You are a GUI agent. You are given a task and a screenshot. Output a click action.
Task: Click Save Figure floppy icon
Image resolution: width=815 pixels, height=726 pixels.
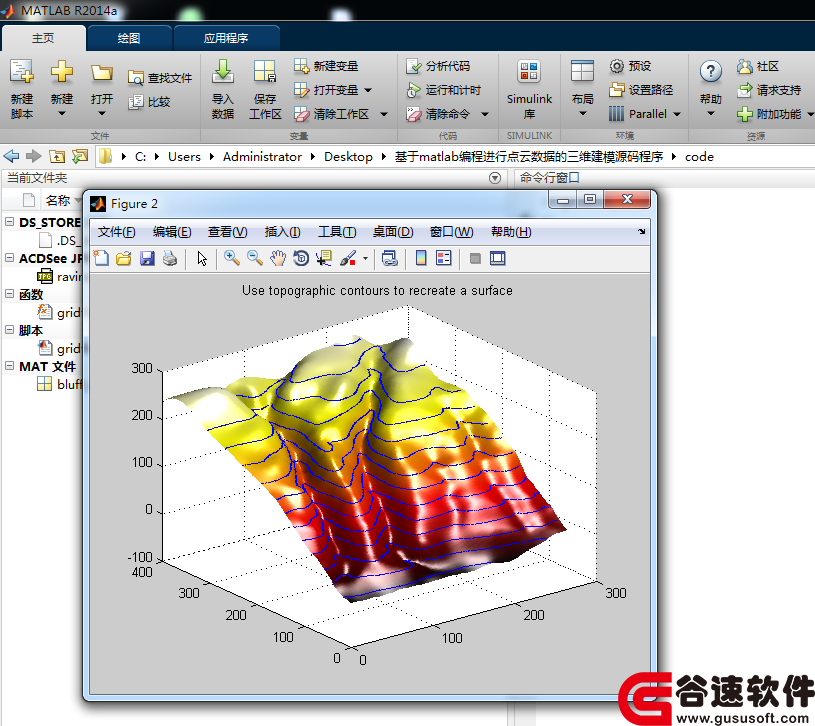(x=147, y=258)
